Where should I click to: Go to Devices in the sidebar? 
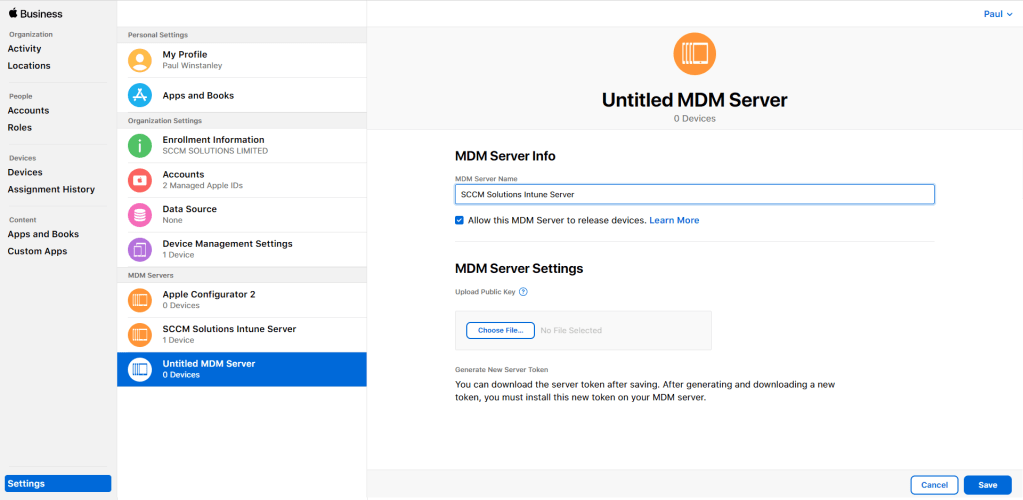click(25, 172)
